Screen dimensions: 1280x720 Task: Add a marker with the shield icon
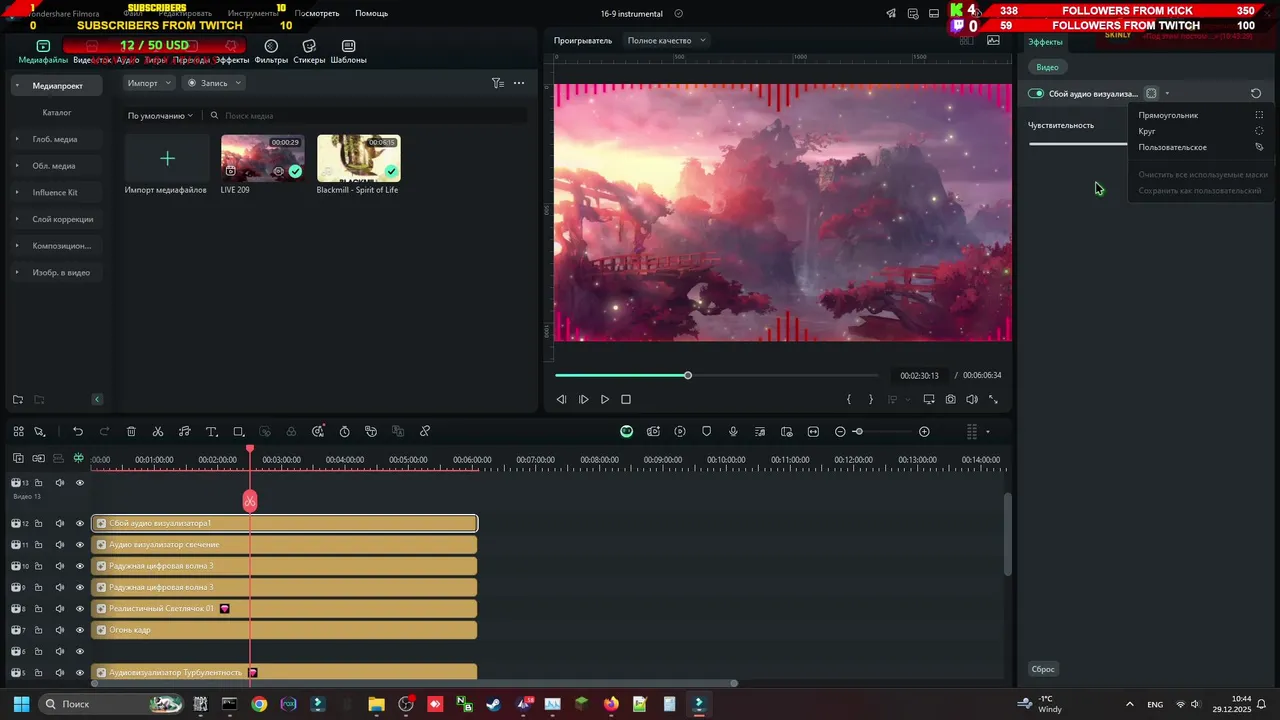click(706, 431)
